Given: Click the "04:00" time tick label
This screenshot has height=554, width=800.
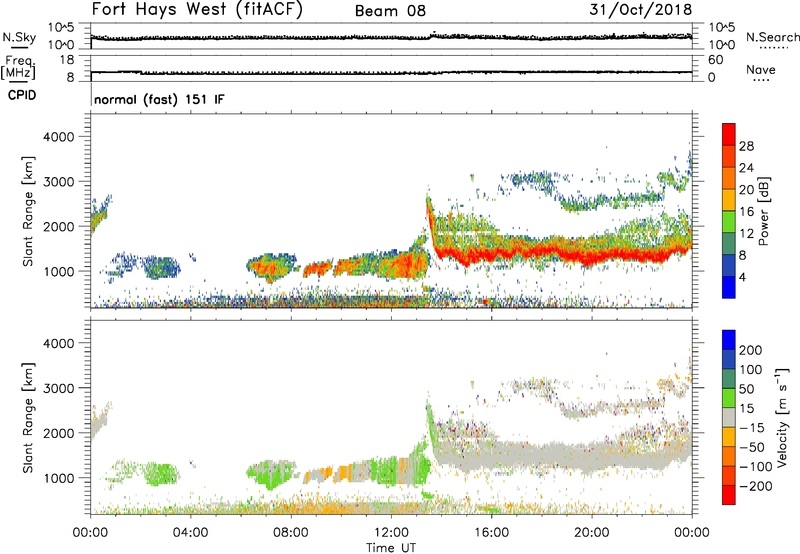Looking at the screenshot, I should tap(190, 533).
